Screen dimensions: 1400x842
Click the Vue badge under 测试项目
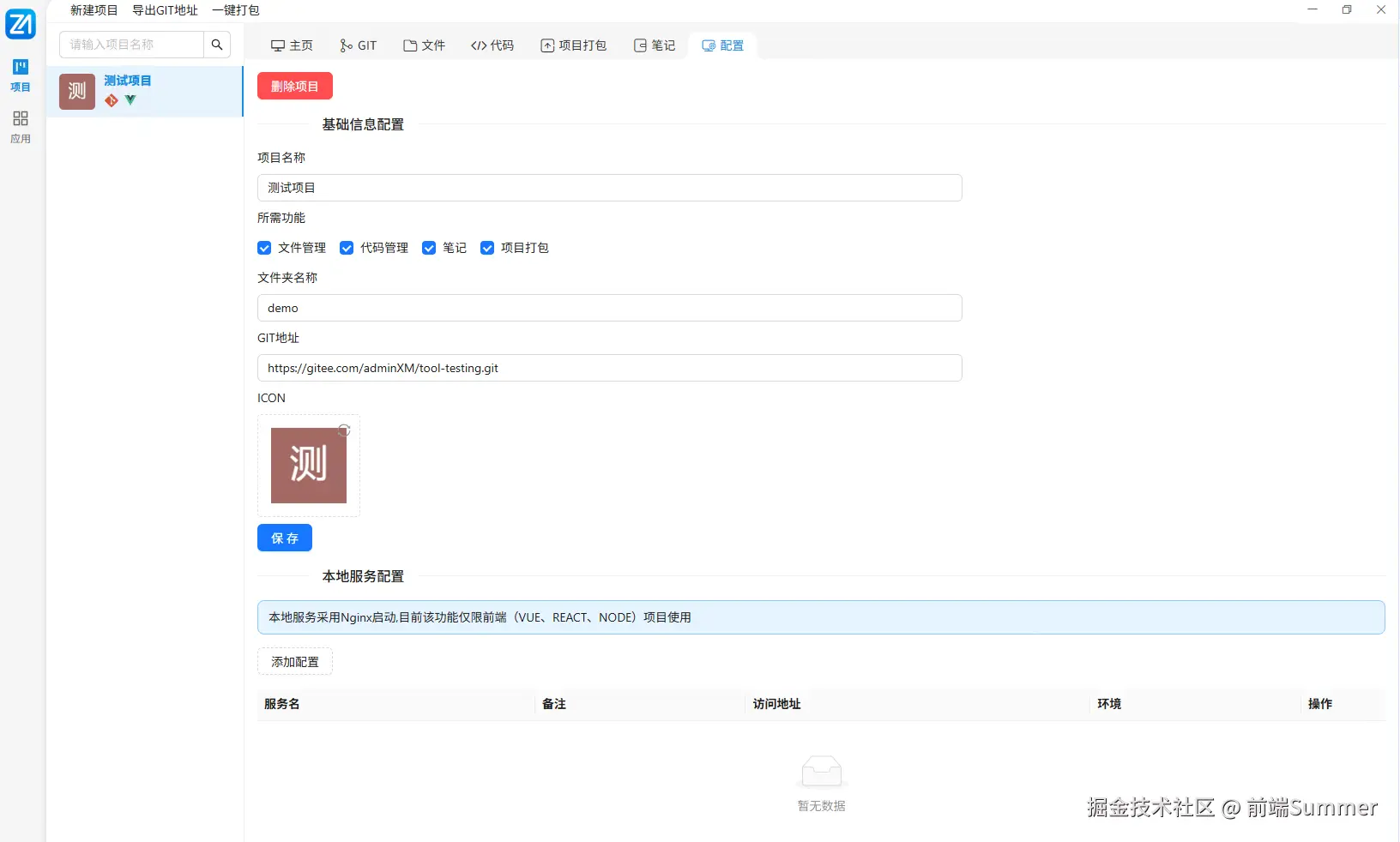click(130, 100)
